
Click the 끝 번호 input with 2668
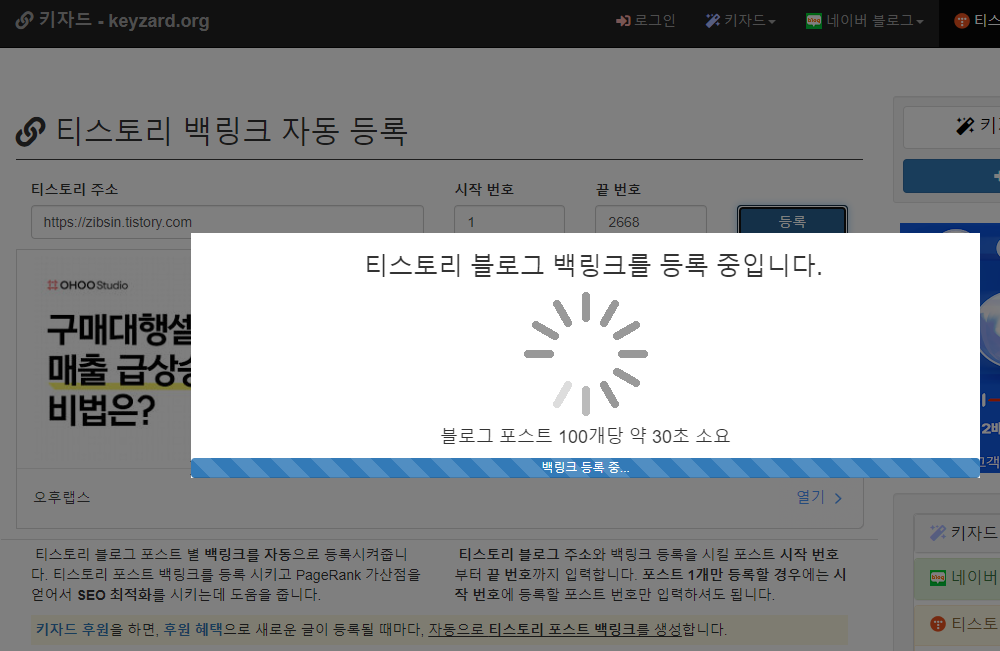click(x=651, y=222)
